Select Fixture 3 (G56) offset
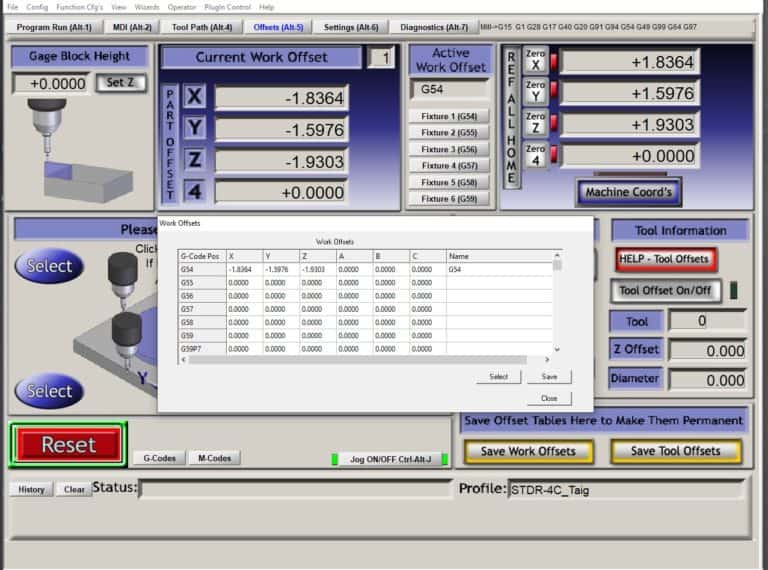The image size is (768, 570). [448, 149]
